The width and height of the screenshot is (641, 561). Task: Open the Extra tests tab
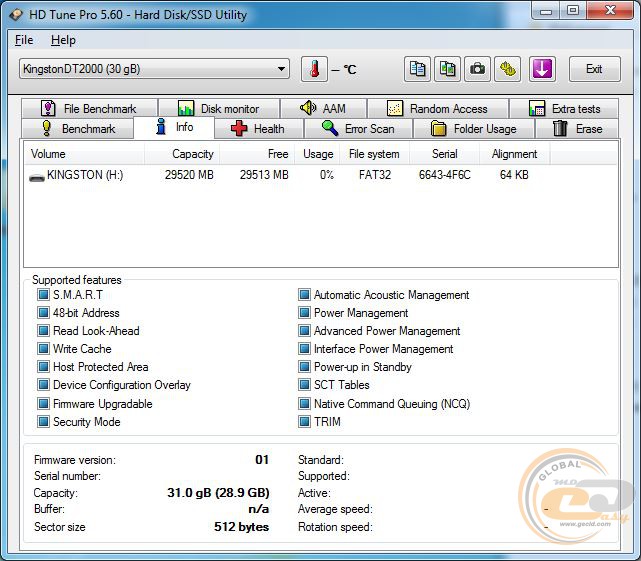coord(564,109)
